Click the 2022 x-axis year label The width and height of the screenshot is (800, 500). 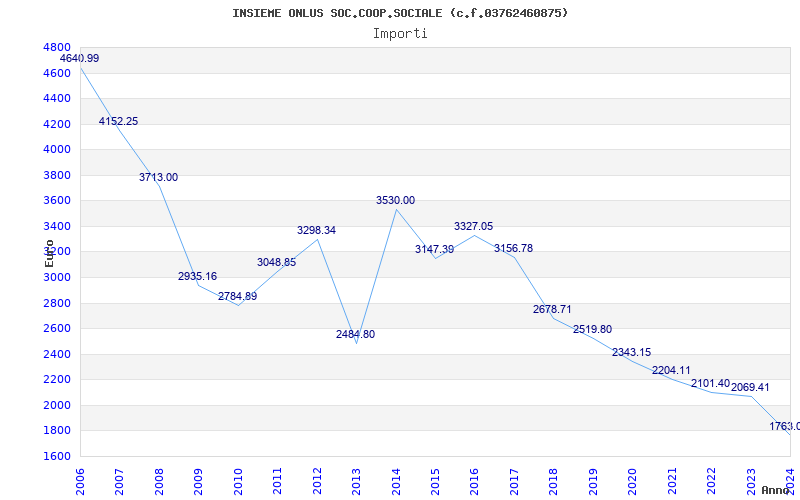[712, 482]
